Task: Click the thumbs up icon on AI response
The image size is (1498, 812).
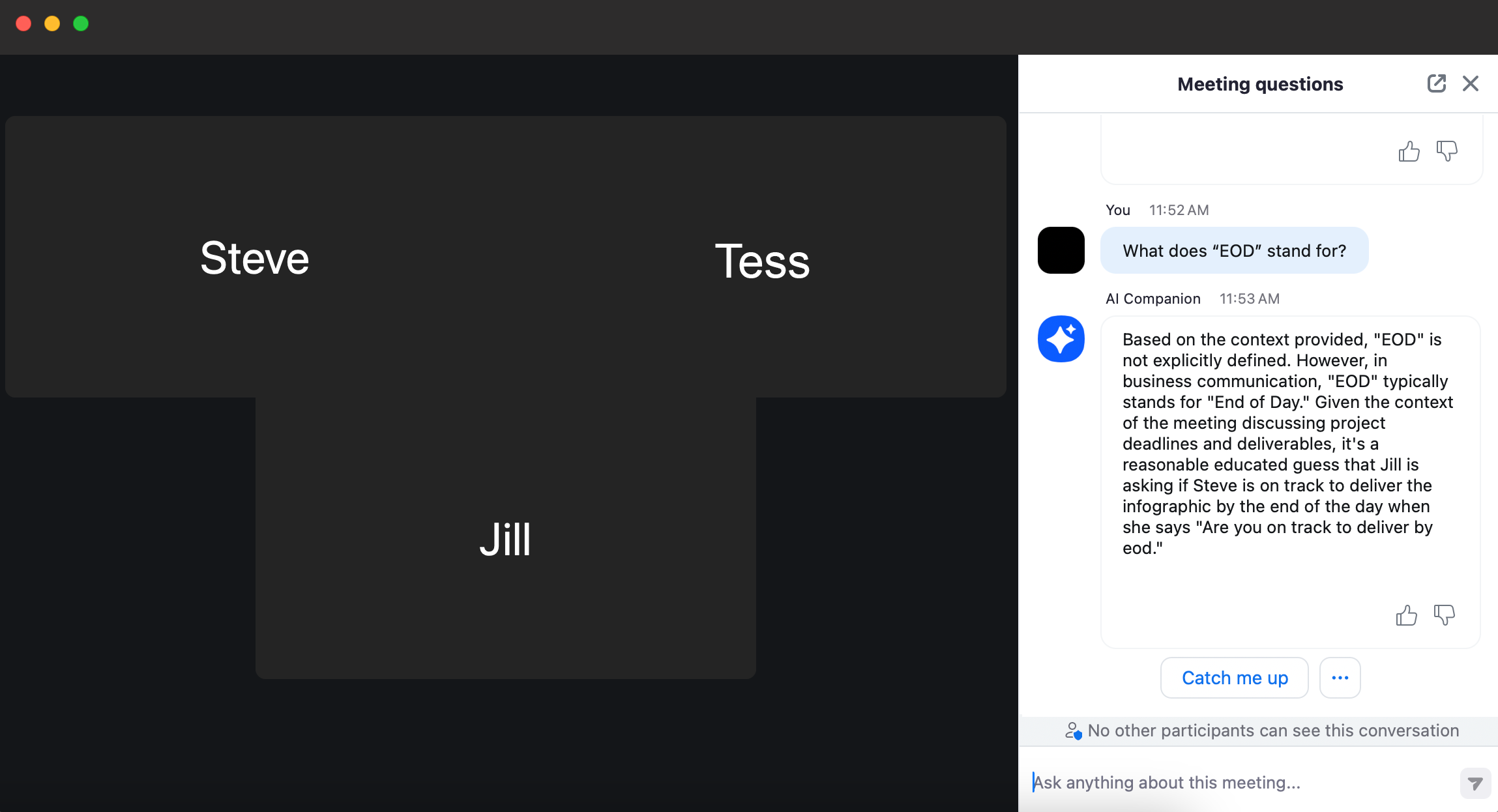Action: tap(1407, 614)
